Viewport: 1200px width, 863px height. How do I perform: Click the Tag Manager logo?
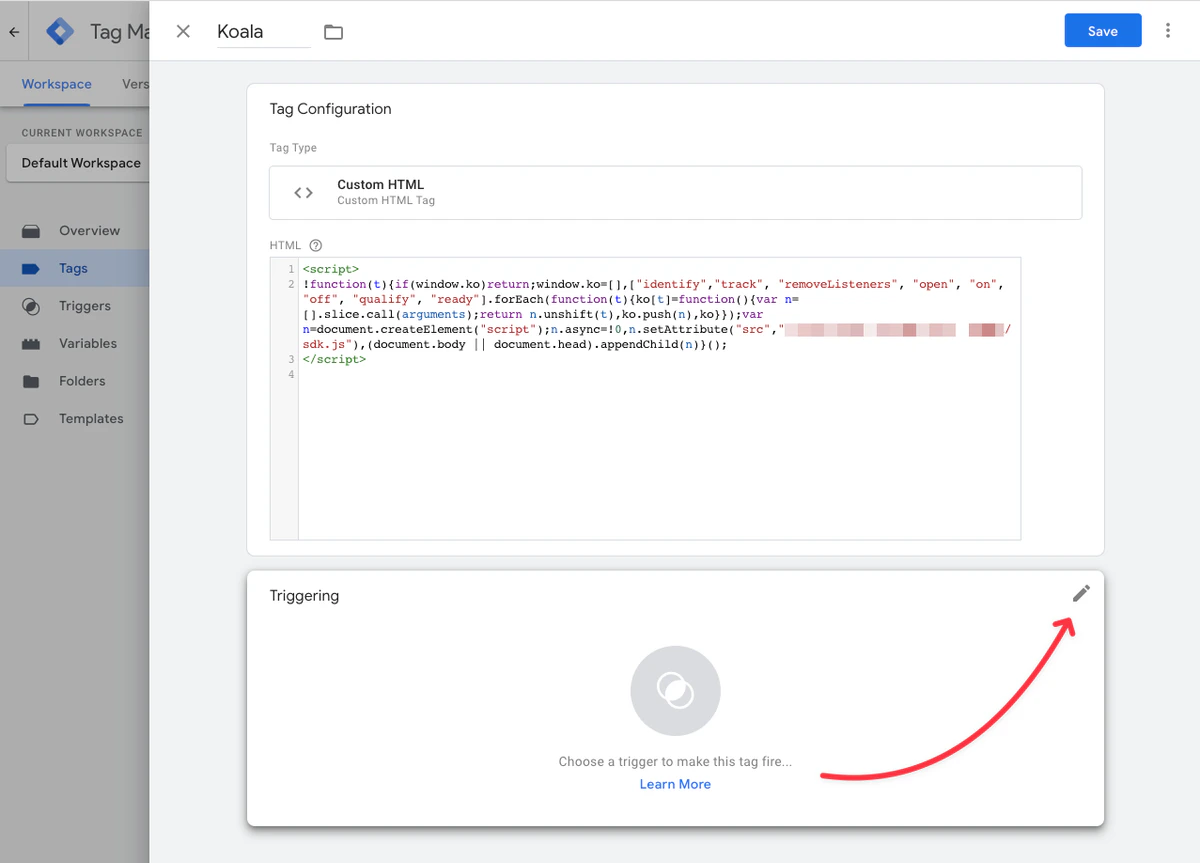(61, 32)
